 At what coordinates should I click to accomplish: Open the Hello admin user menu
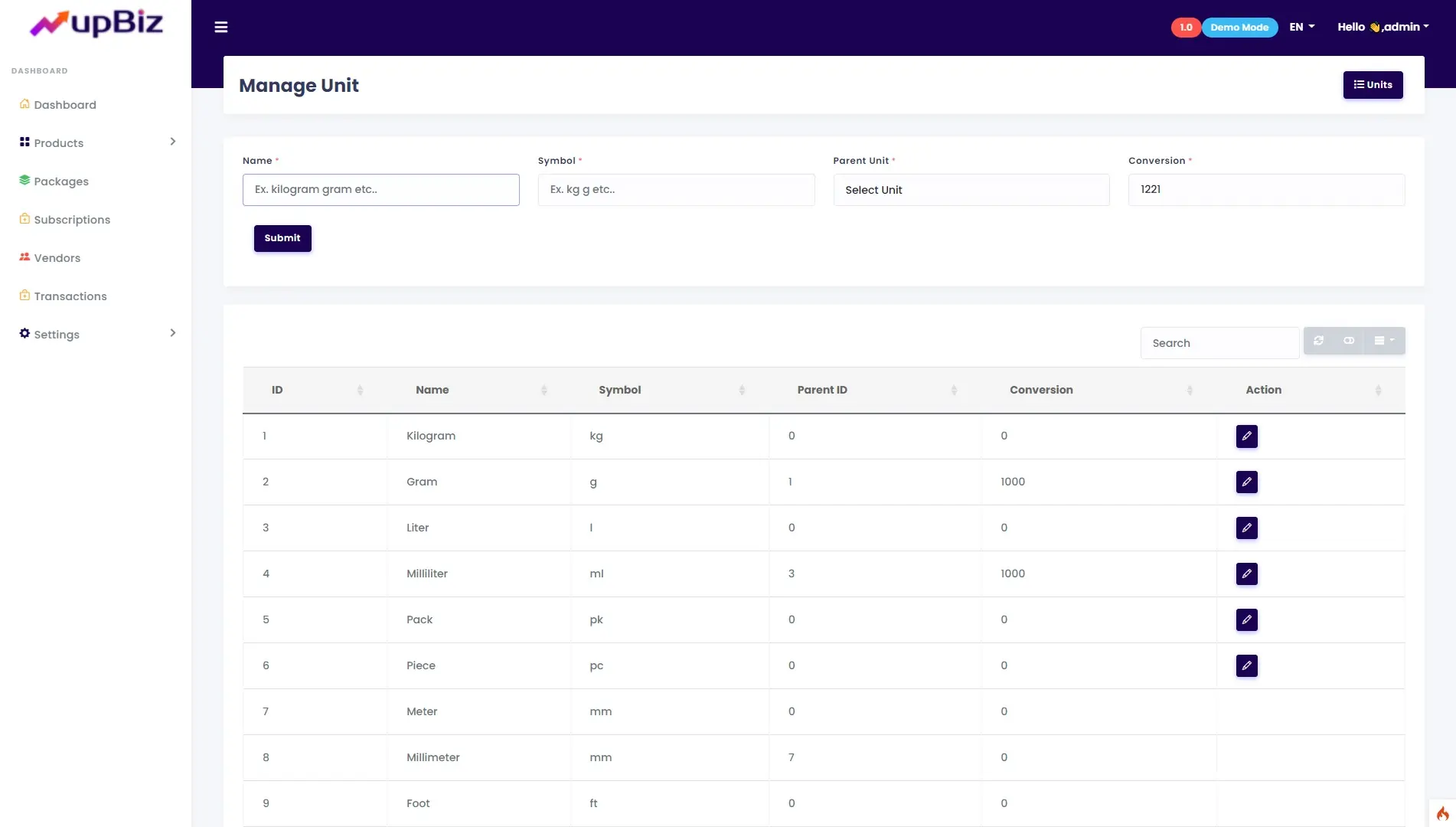point(1383,27)
